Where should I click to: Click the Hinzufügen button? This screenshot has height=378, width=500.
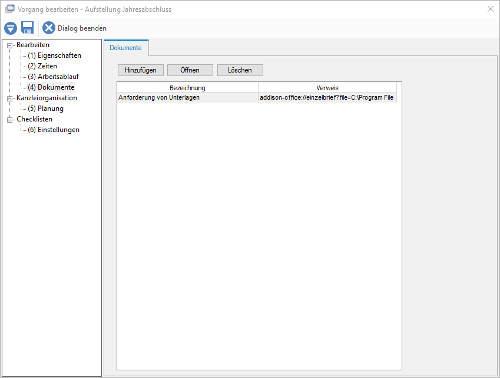click(141, 70)
